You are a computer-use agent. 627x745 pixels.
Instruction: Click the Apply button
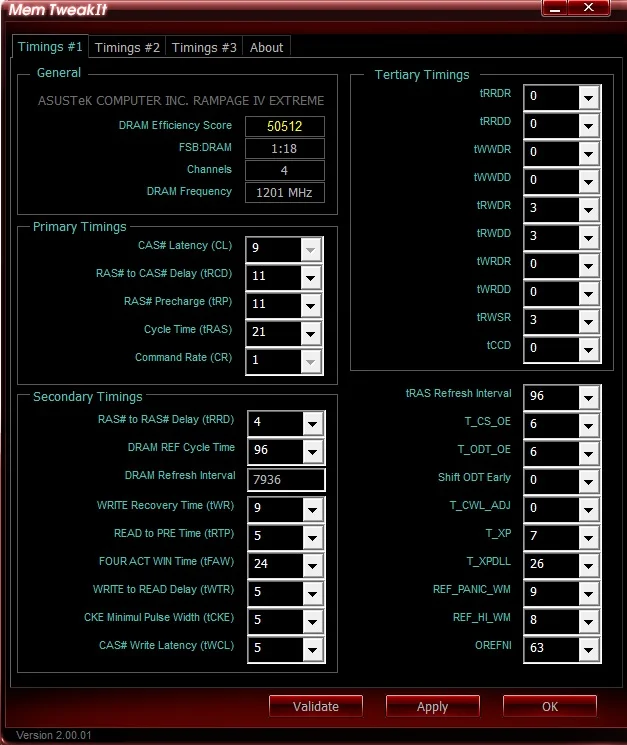pos(433,706)
